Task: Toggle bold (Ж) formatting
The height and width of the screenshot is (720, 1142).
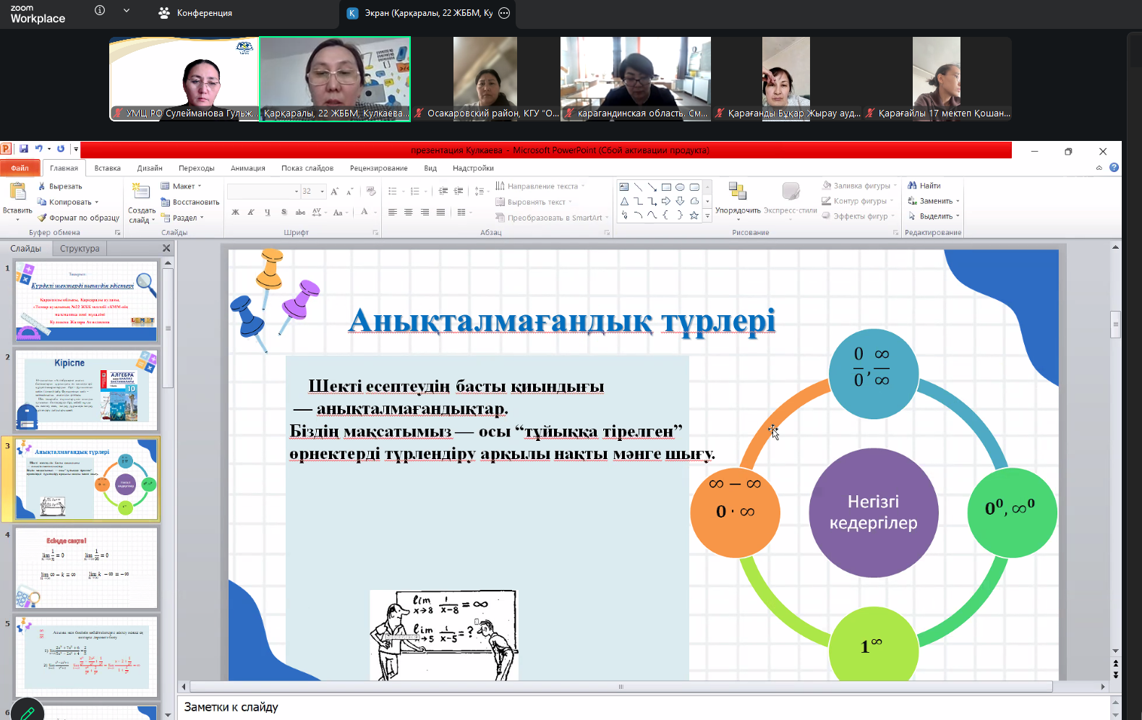Action: [235, 213]
